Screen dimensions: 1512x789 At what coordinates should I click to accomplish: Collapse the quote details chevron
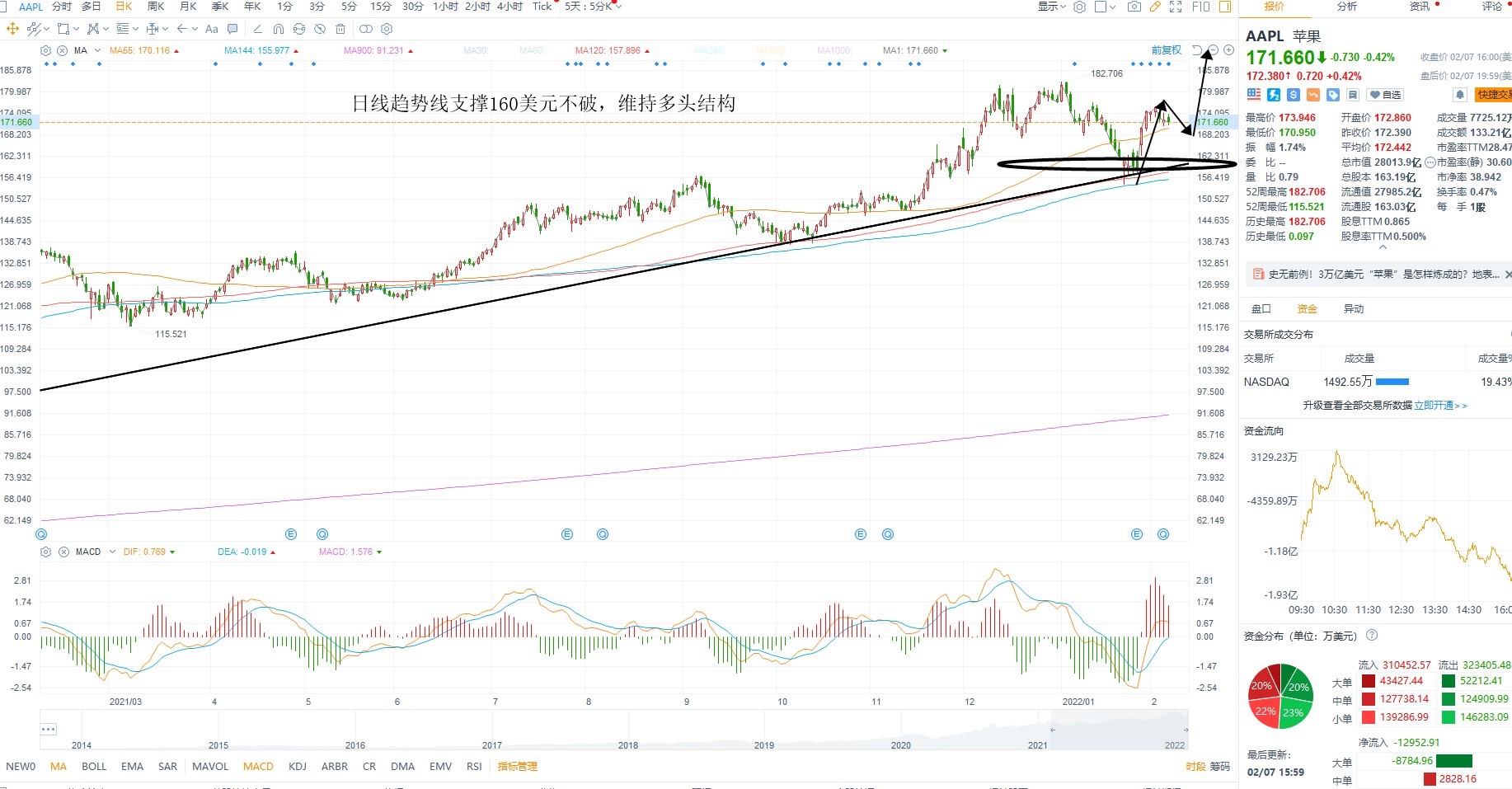(1383, 247)
